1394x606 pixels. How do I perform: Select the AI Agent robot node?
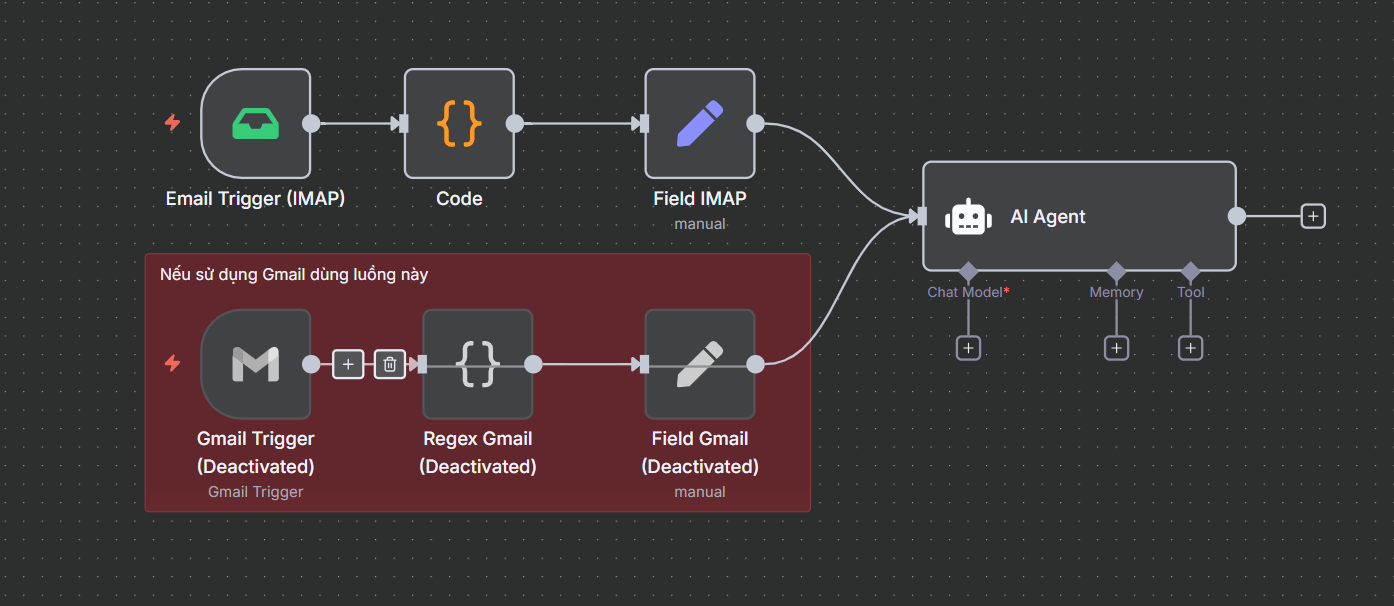click(x=1079, y=216)
